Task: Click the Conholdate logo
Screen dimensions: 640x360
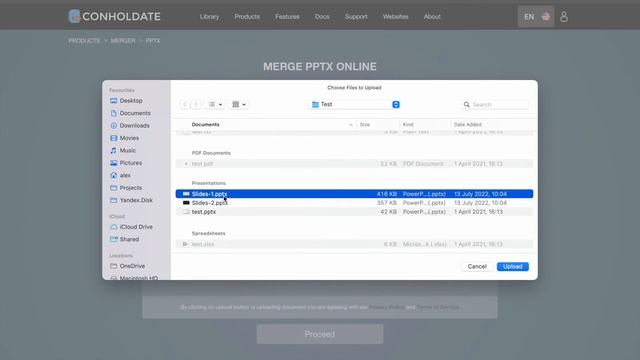Action: (114, 16)
